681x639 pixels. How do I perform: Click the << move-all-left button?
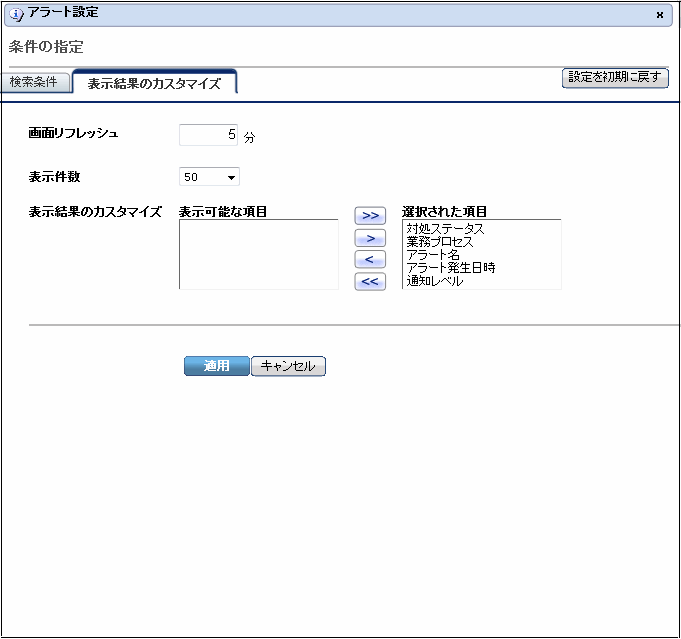(x=370, y=281)
